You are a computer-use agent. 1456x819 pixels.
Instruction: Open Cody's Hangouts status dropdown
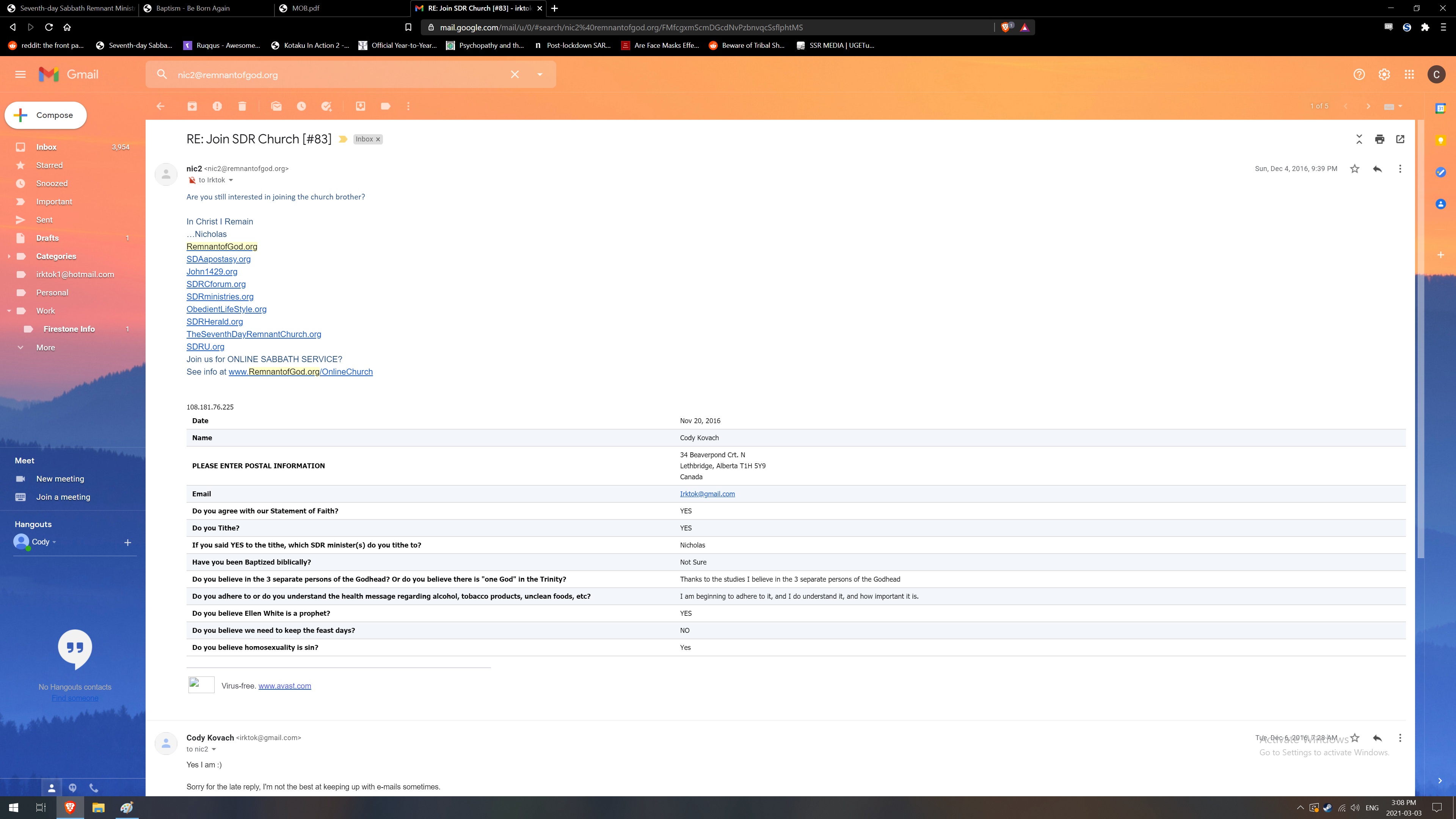tap(54, 543)
